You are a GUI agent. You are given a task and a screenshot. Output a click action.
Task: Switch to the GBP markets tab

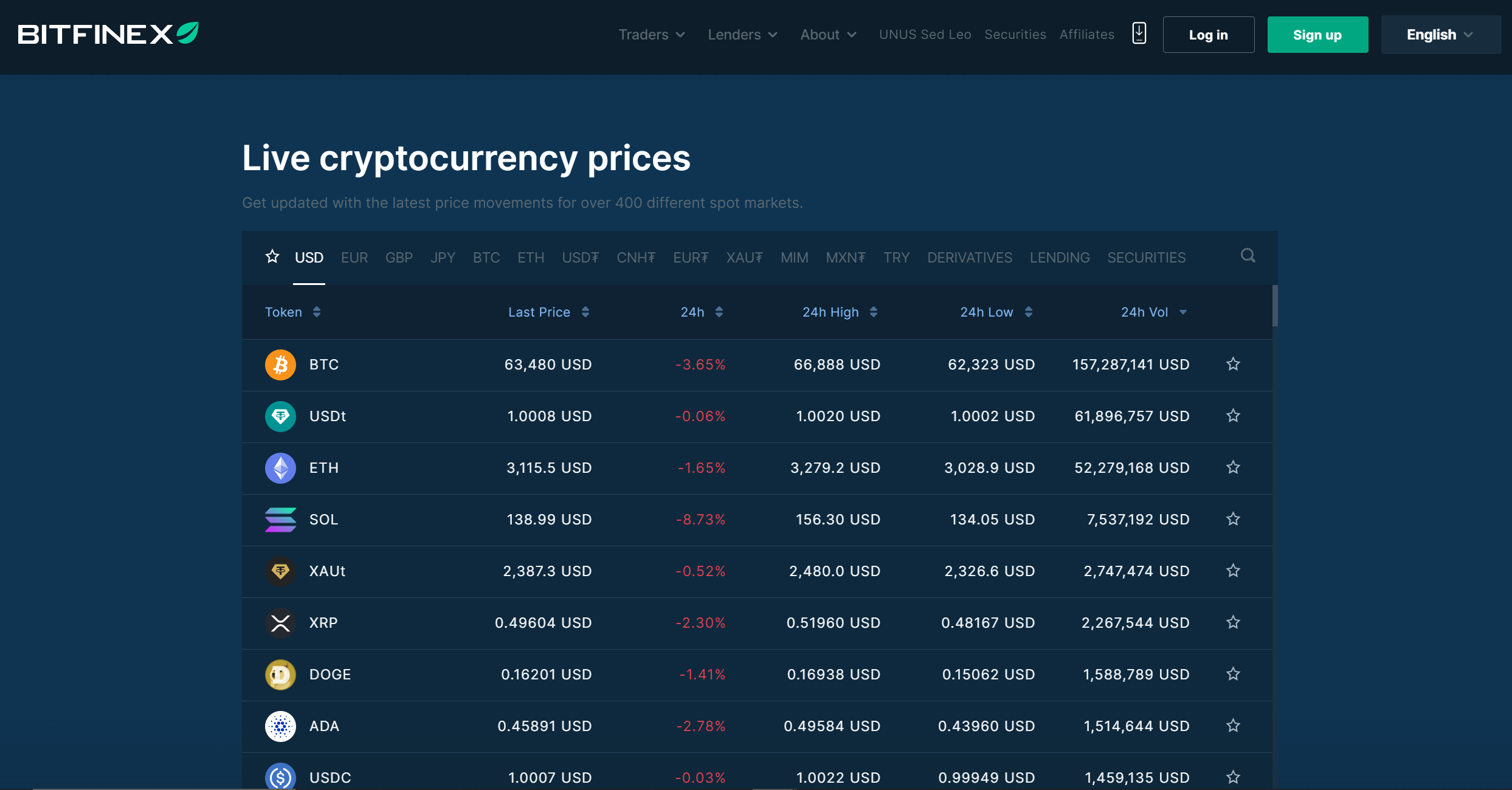[x=399, y=258]
